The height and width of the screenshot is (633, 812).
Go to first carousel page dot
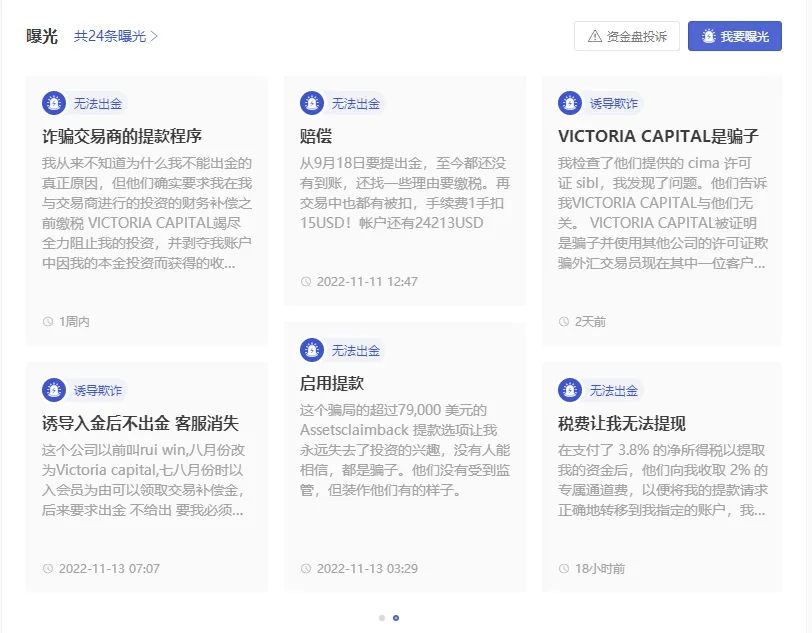[382, 618]
